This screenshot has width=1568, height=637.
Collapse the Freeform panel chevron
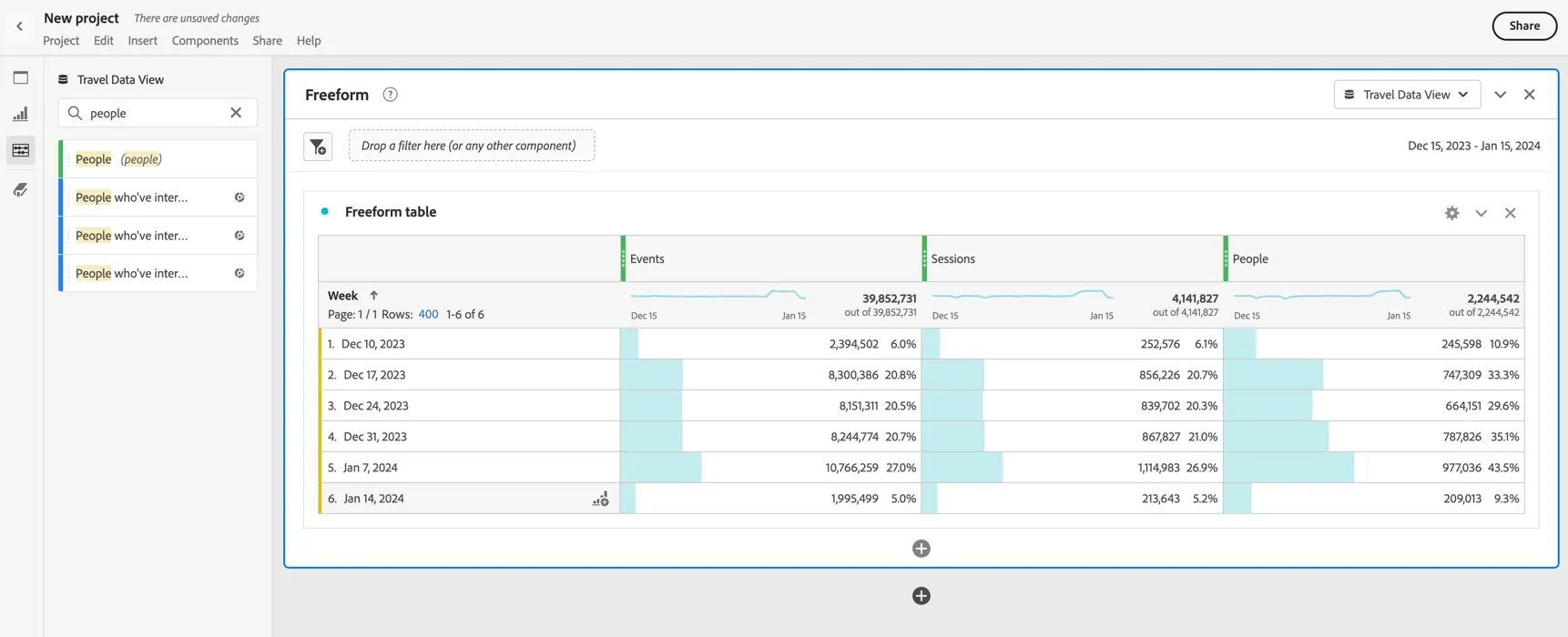(x=1500, y=95)
